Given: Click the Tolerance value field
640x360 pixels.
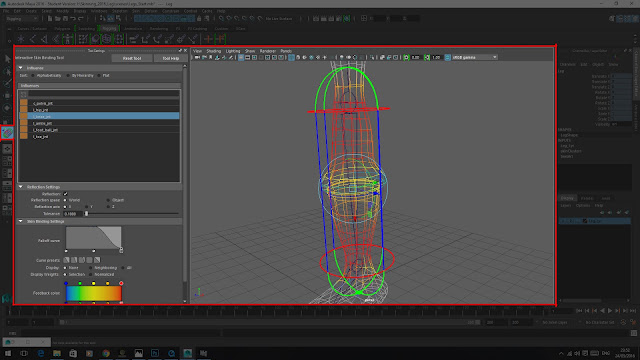Looking at the screenshot, I should (x=72, y=213).
